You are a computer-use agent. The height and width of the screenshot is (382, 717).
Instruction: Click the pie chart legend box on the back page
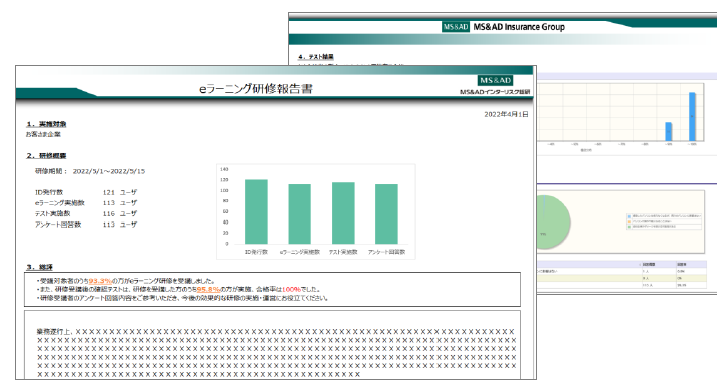pyautogui.click(x=664, y=221)
